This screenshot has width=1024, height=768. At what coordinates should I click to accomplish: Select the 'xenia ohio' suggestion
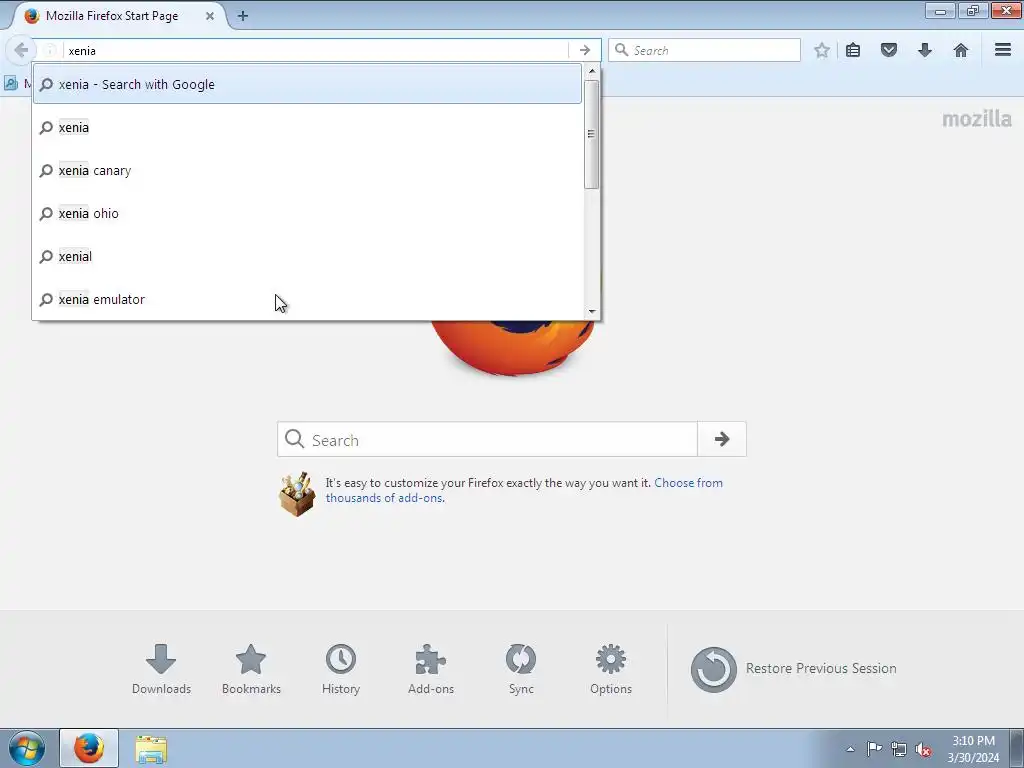pos(307,214)
